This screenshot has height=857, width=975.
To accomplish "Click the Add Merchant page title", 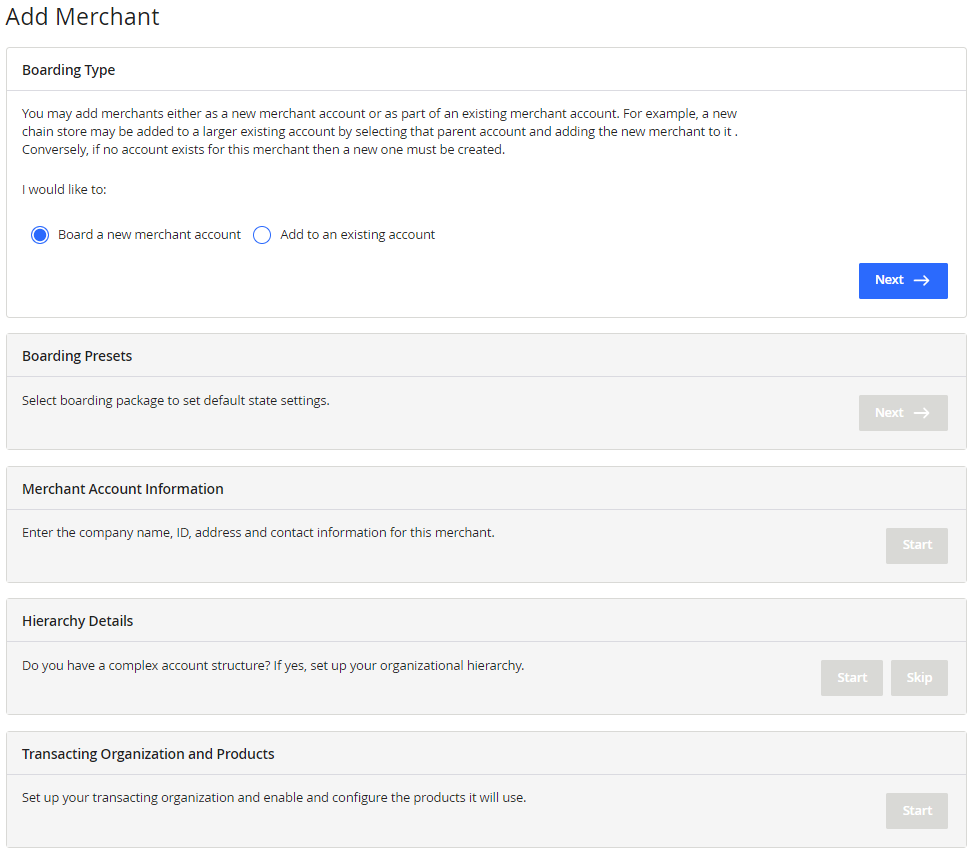I will 83,17.
